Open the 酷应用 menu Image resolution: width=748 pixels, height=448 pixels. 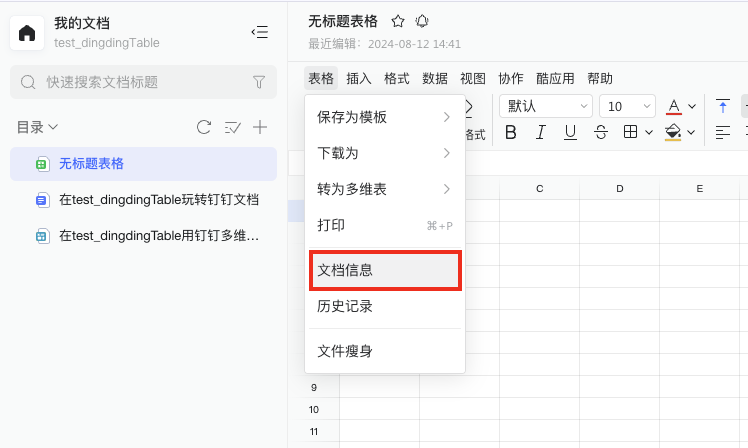click(x=555, y=78)
